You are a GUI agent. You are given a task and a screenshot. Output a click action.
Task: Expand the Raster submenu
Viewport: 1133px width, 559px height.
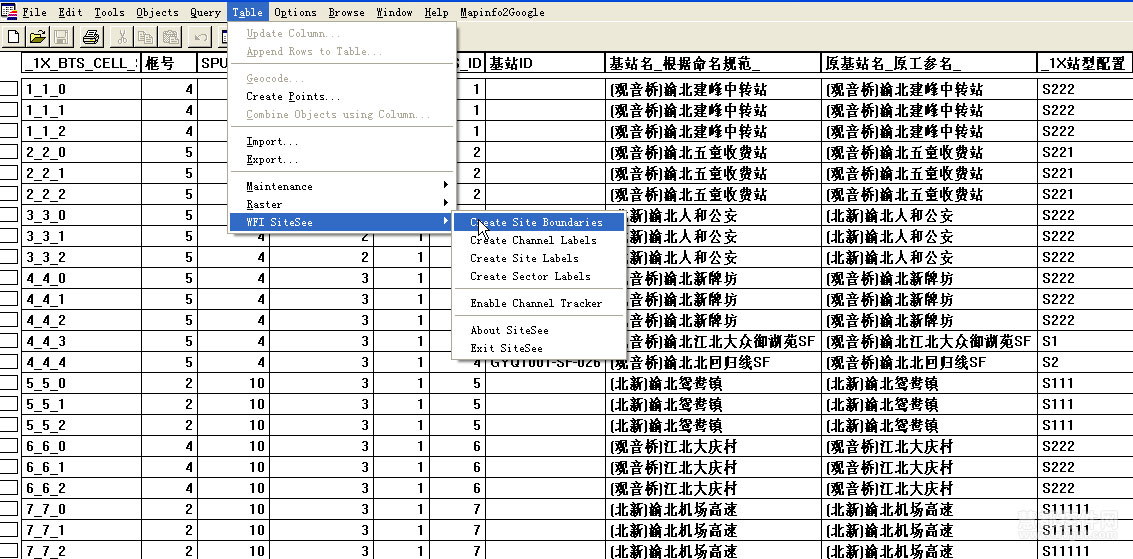342,204
